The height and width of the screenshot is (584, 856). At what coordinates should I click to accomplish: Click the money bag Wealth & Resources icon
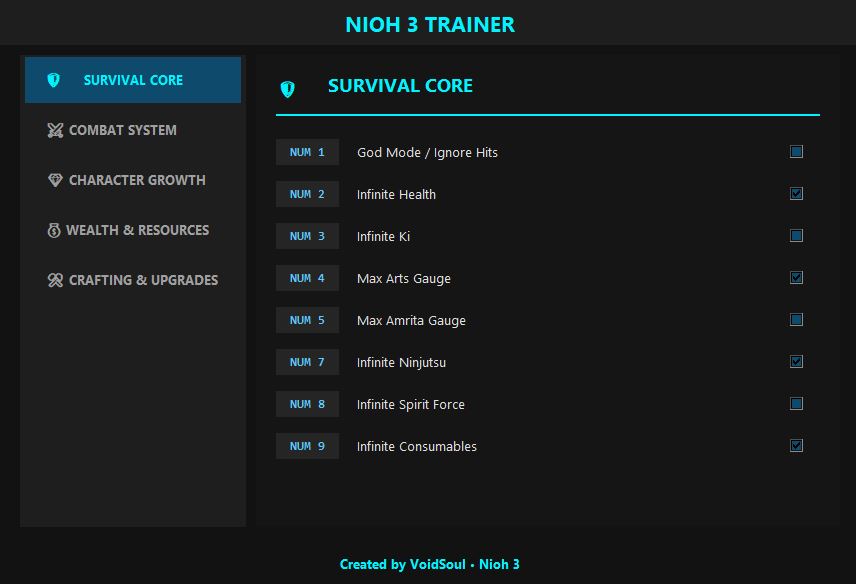point(54,230)
